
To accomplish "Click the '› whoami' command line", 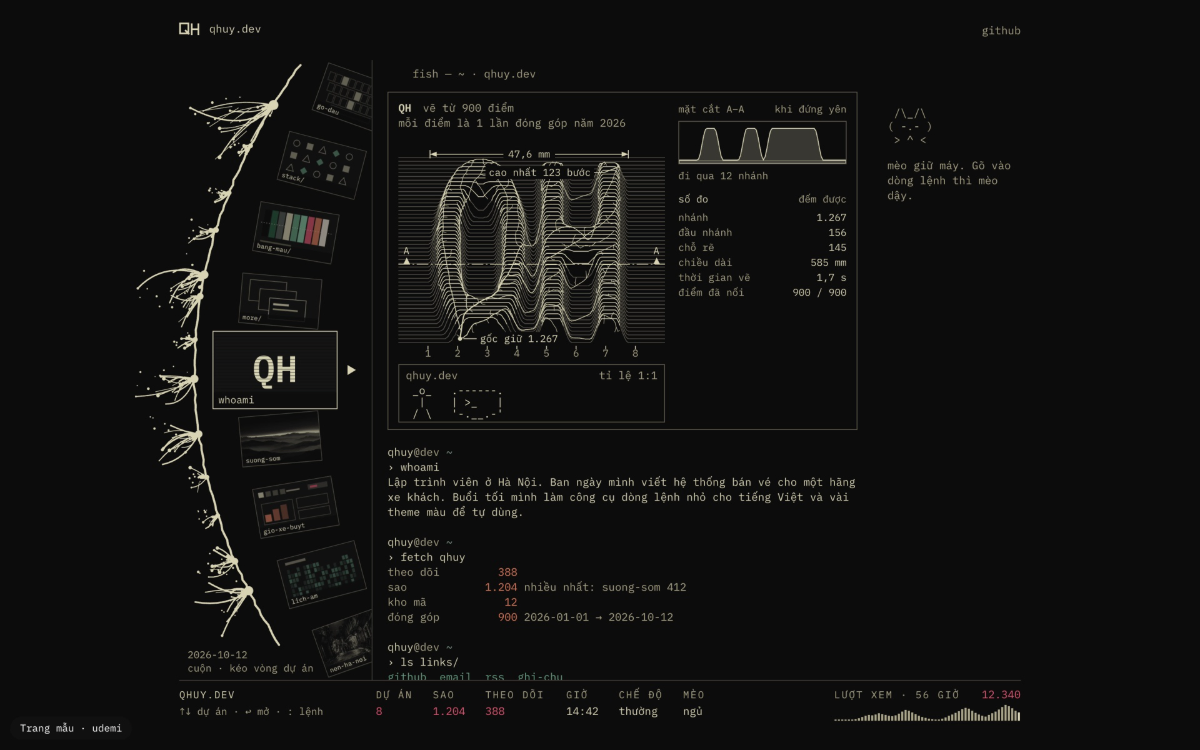I will [x=413, y=467].
